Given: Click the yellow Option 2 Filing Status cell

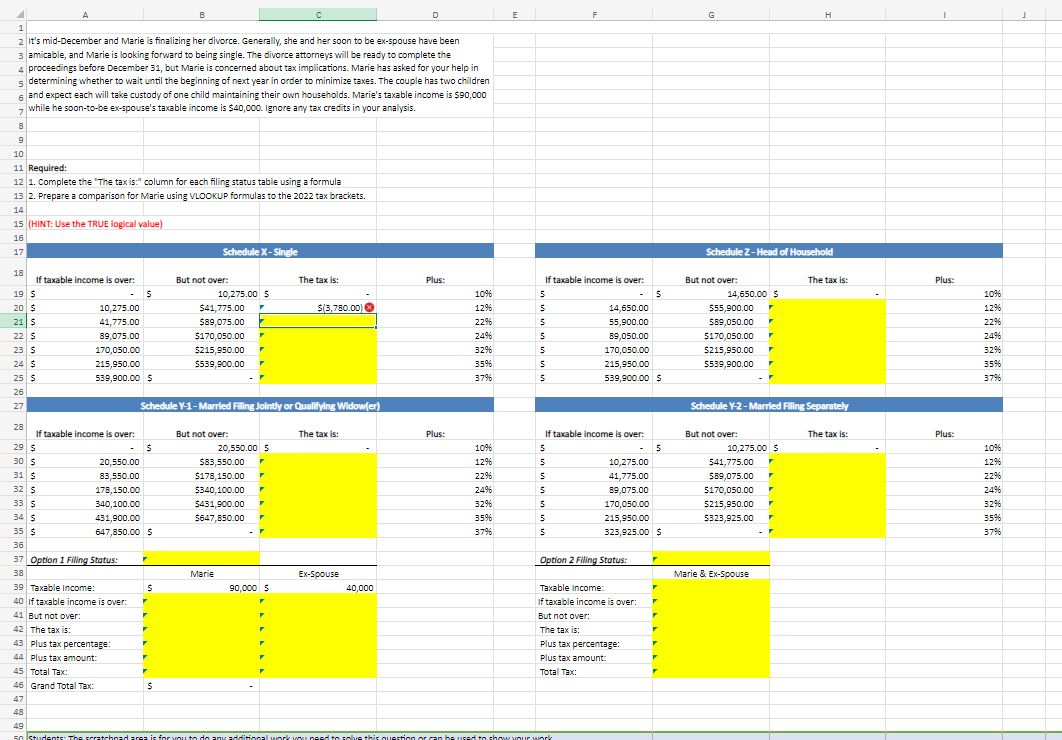Looking at the screenshot, I should coord(711,559).
